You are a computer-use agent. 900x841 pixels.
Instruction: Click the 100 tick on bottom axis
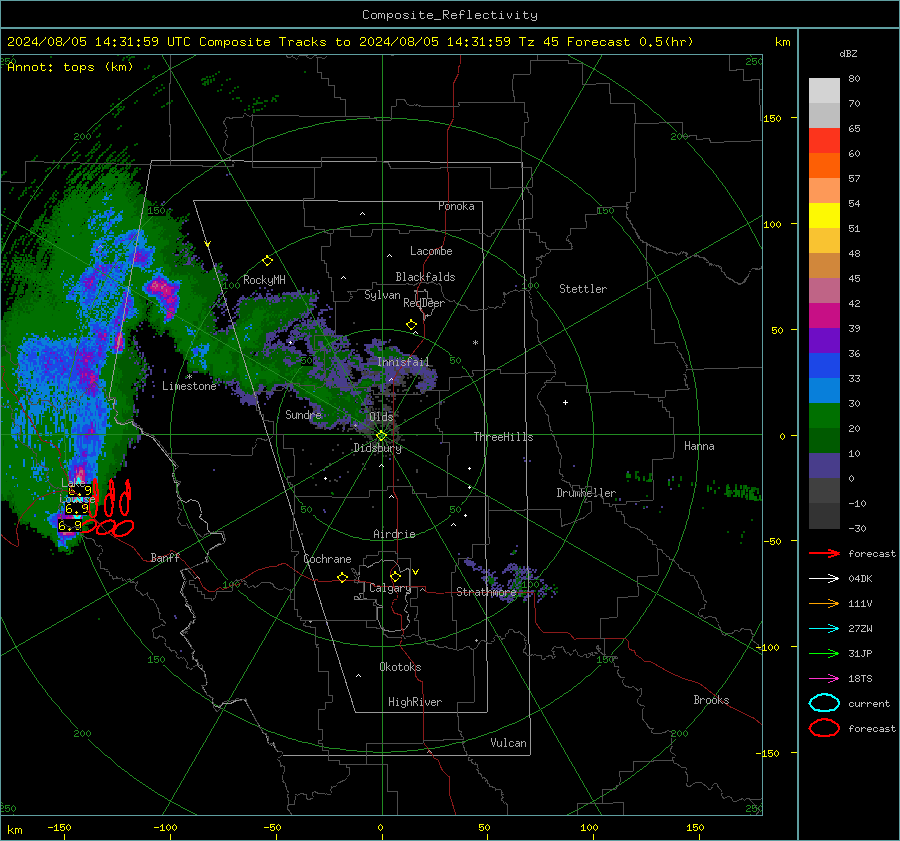tap(589, 827)
